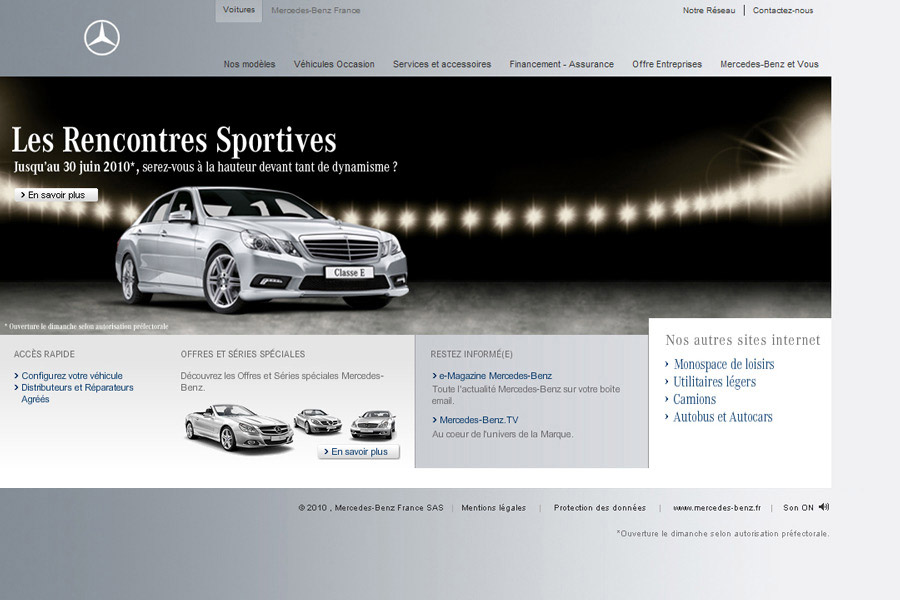Screen dimensions: 900x600
Task: Open the e-Magazine Mercedes-Benz link
Action: tap(495, 376)
